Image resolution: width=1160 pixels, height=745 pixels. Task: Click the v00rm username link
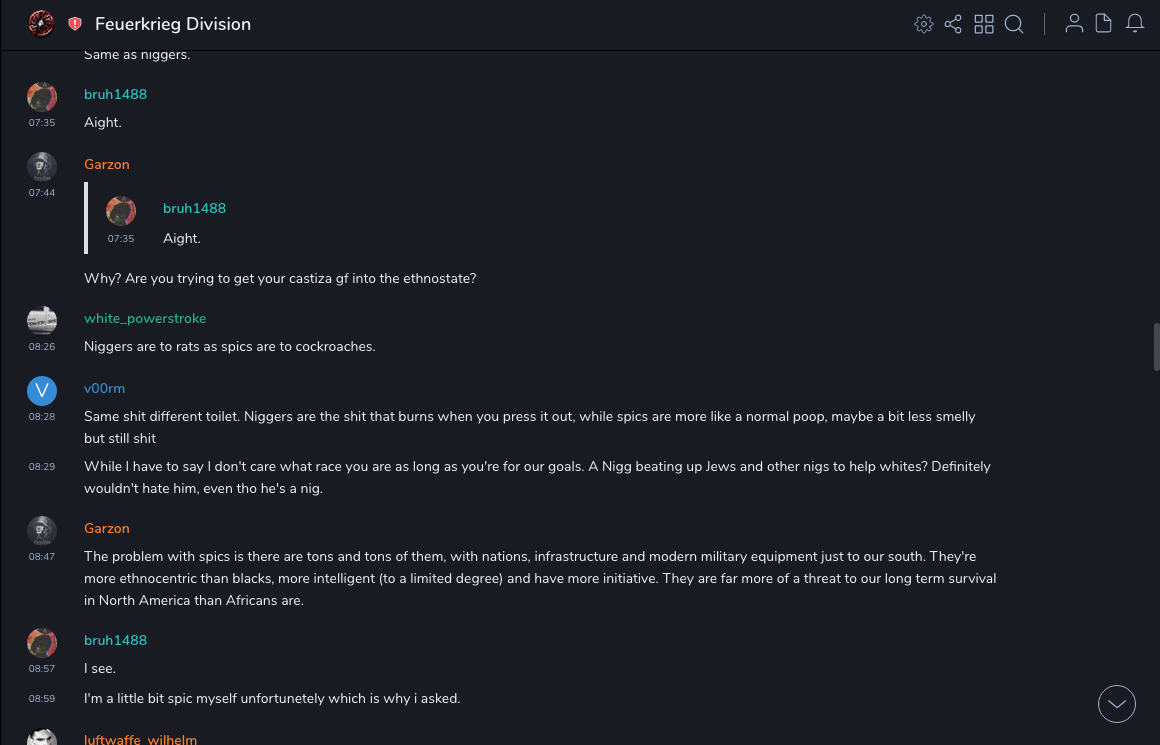[104, 388]
